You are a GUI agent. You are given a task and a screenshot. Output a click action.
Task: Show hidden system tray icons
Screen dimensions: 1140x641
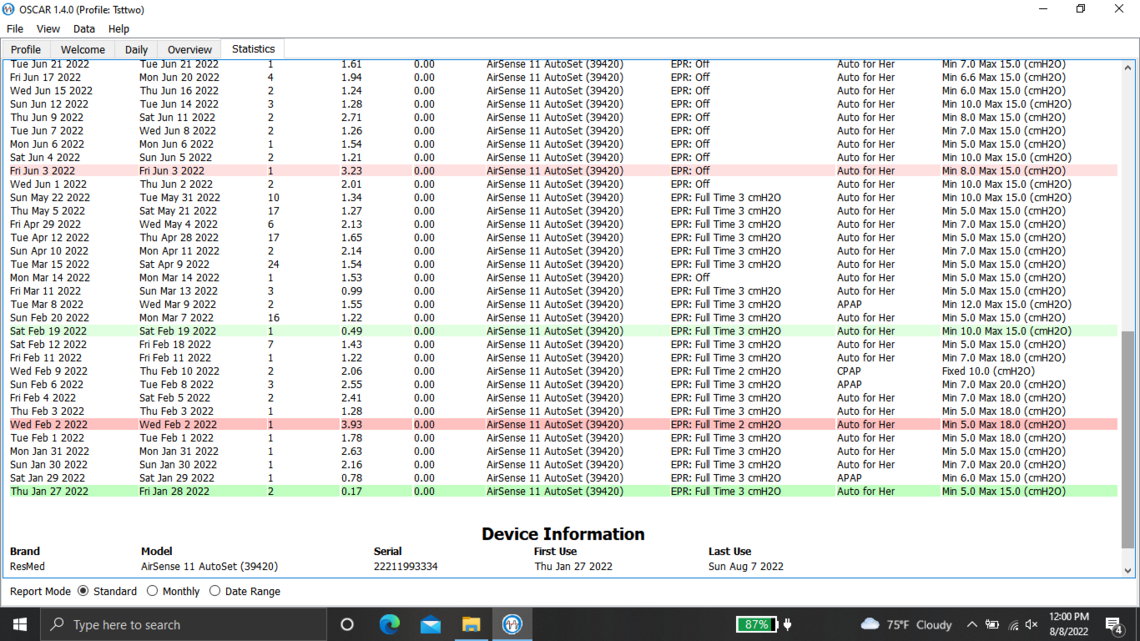pos(971,624)
